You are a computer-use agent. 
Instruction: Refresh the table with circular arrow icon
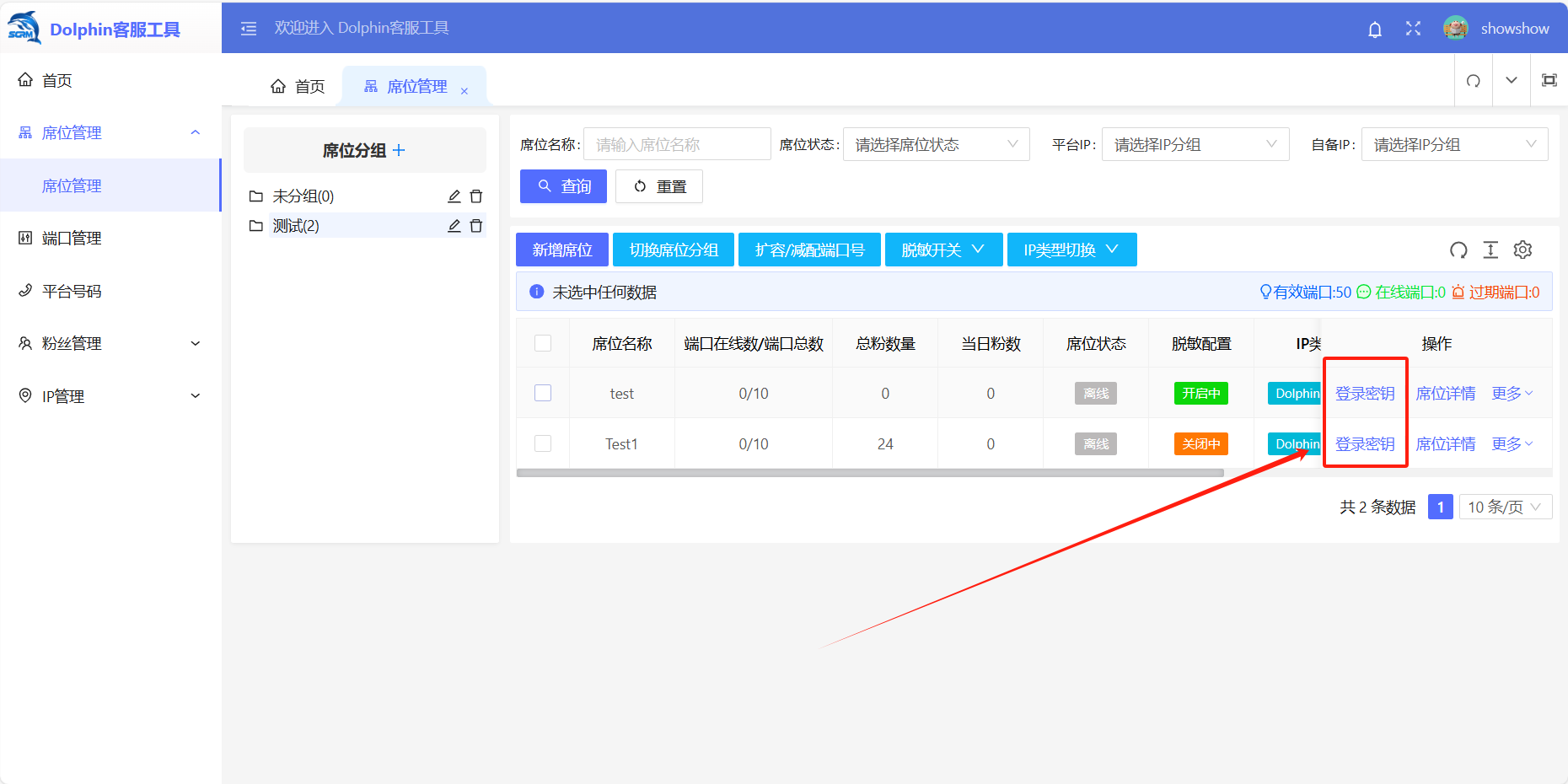(1458, 250)
